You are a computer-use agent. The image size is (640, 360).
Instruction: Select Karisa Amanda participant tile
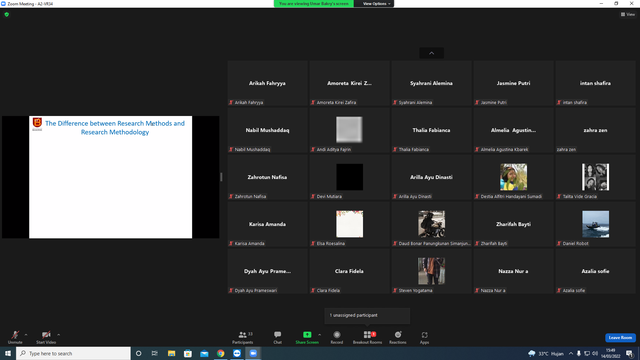pyautogui.click(x=267, y=224)
